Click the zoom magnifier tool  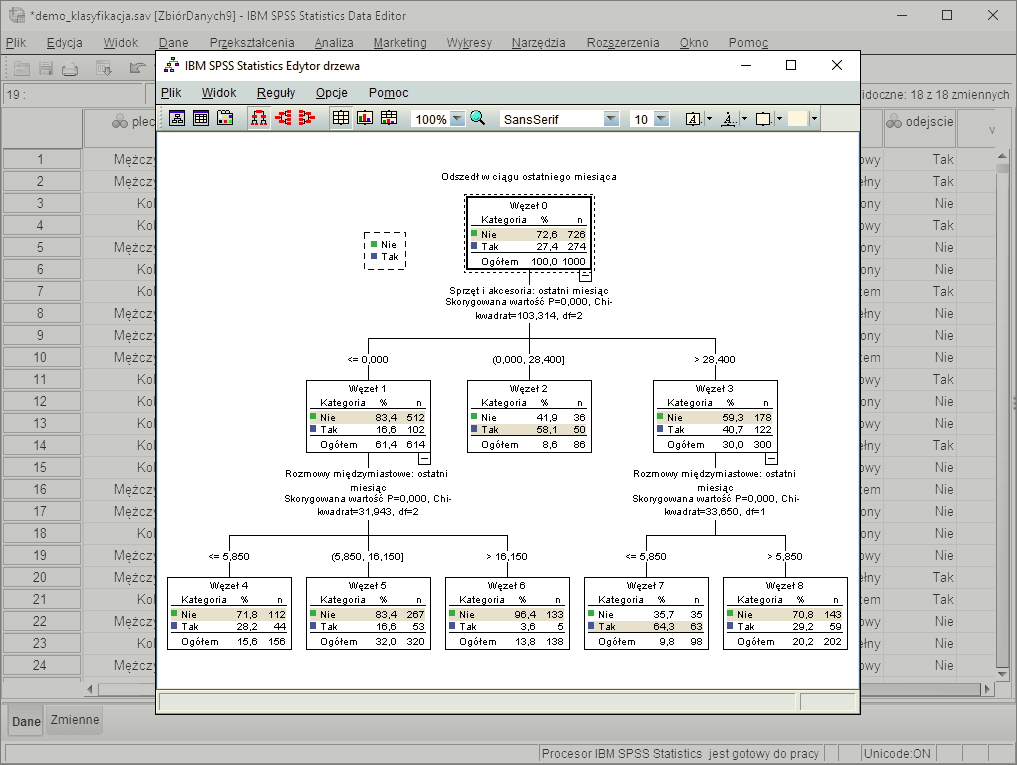(x=476, y=118)
